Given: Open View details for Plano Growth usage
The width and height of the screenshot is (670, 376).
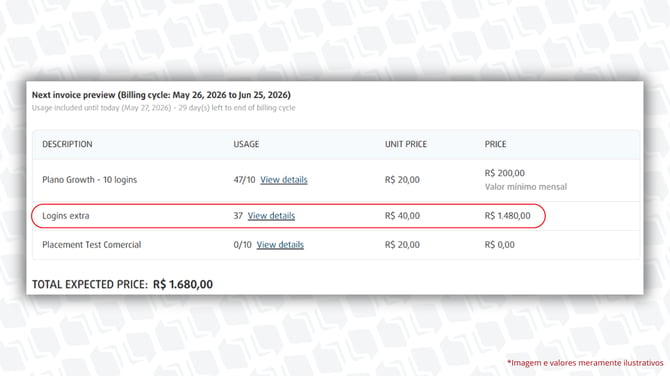Looking at the screenshot, I should [284, 180].
